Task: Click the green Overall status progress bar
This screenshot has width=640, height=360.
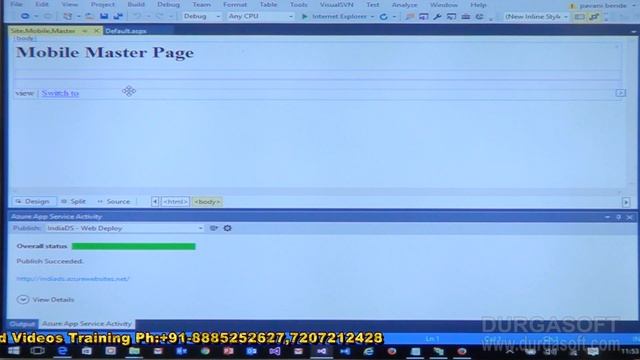Action: (x=133, y=246)
